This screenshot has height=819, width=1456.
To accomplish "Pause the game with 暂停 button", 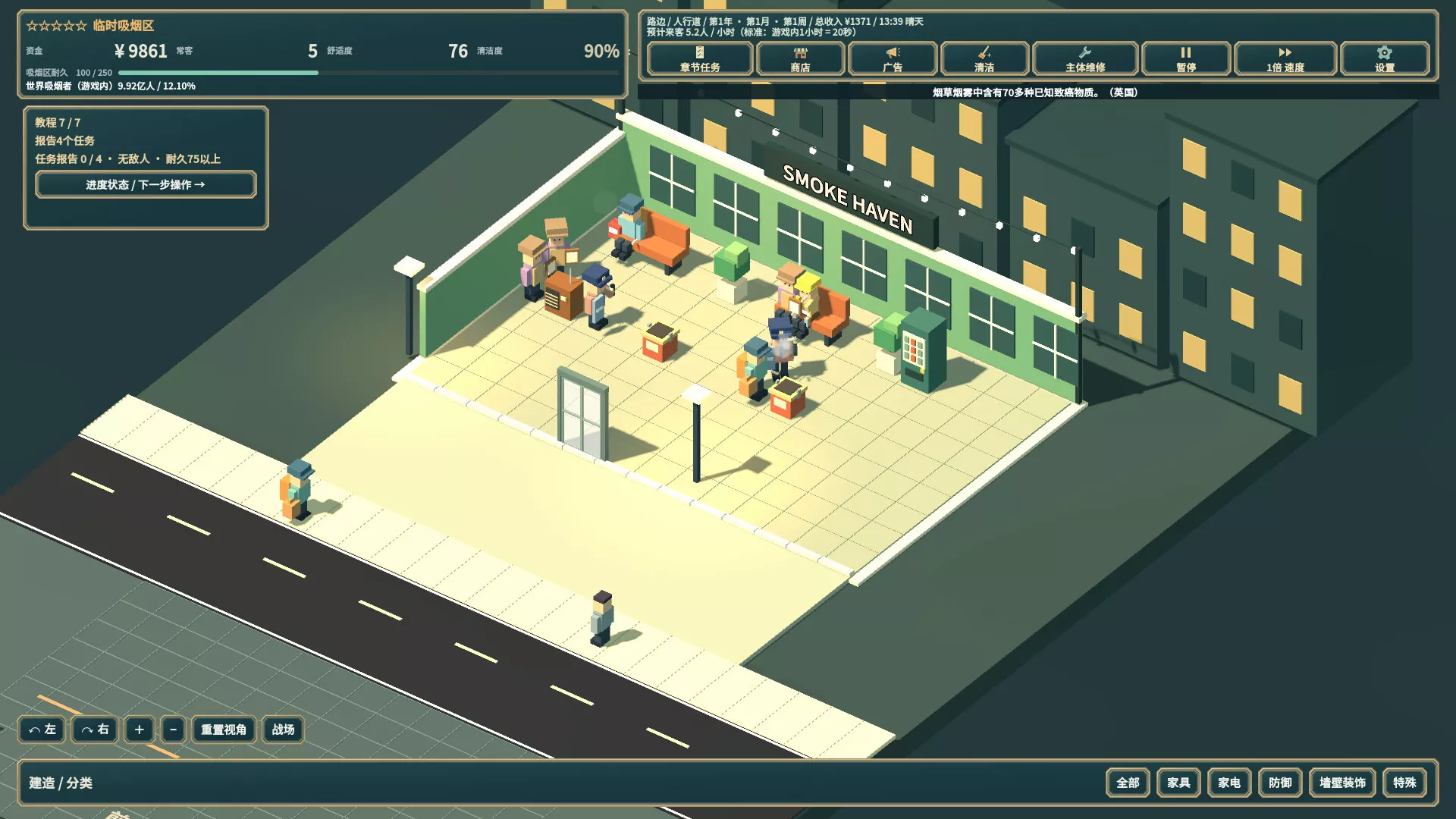I will click(x=1186, y=58).
